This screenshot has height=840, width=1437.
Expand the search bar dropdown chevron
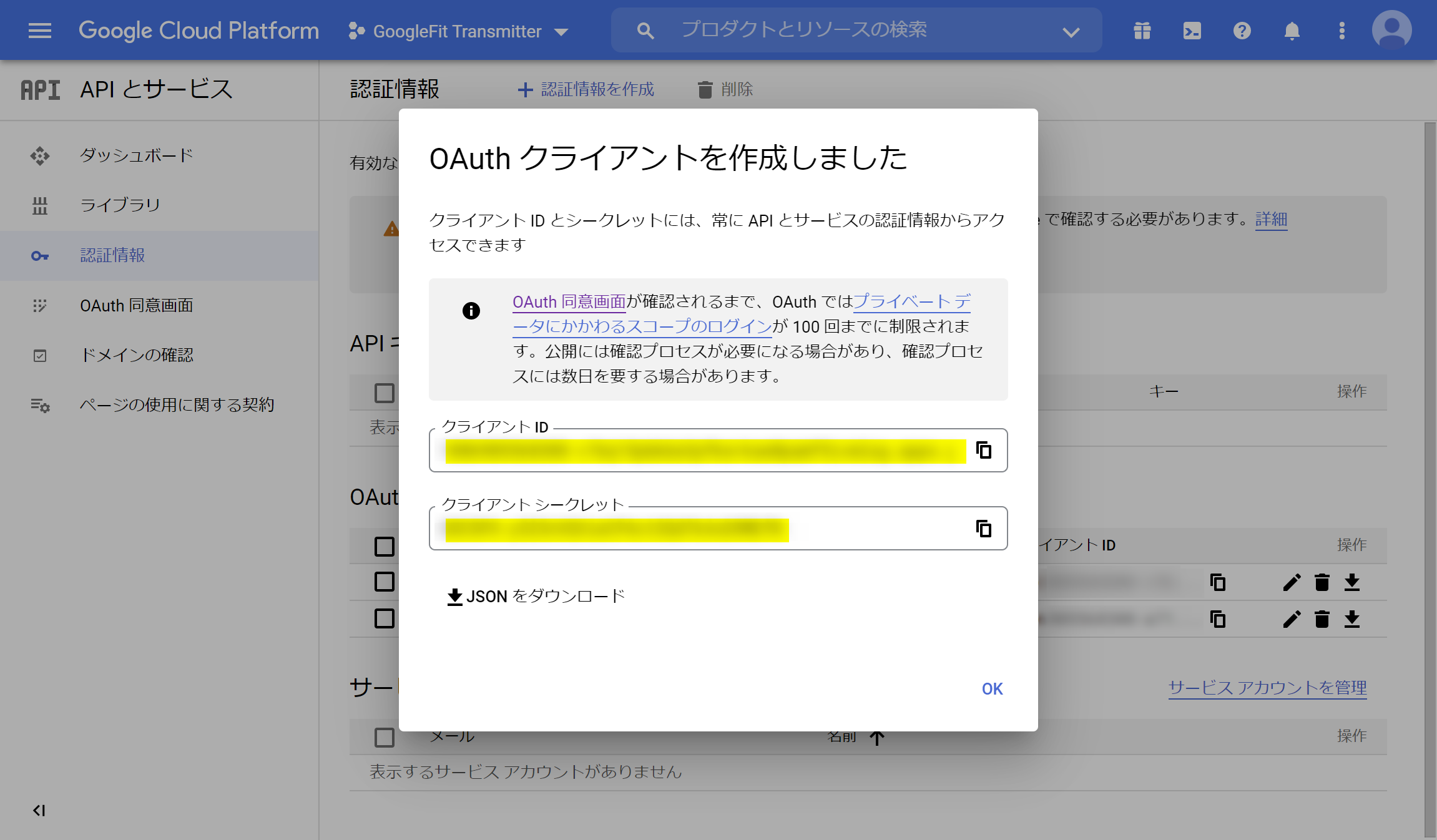(x=1071, y=31)
